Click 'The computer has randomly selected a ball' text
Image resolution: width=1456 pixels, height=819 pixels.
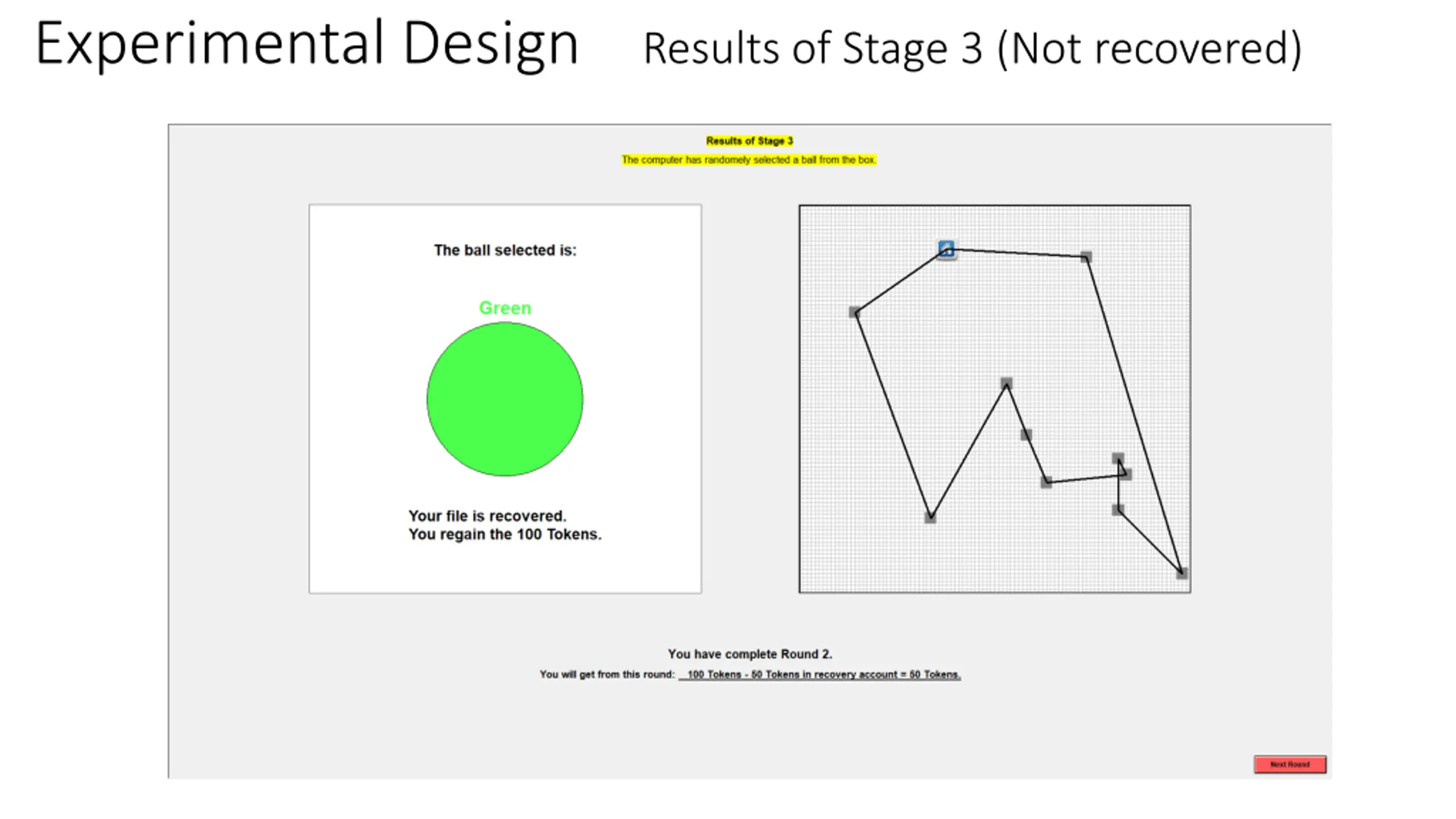click(748, 160)
